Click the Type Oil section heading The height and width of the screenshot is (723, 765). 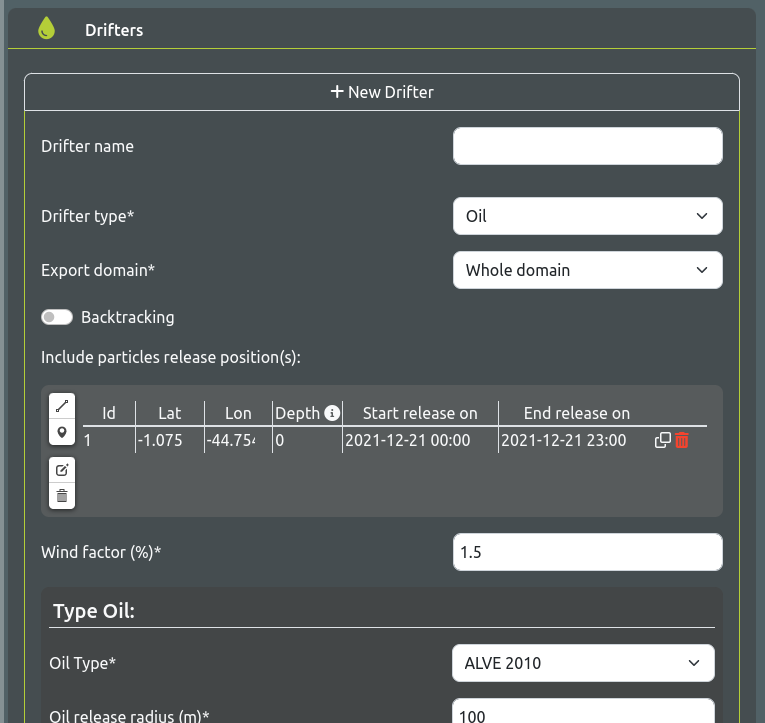point(94,611)
